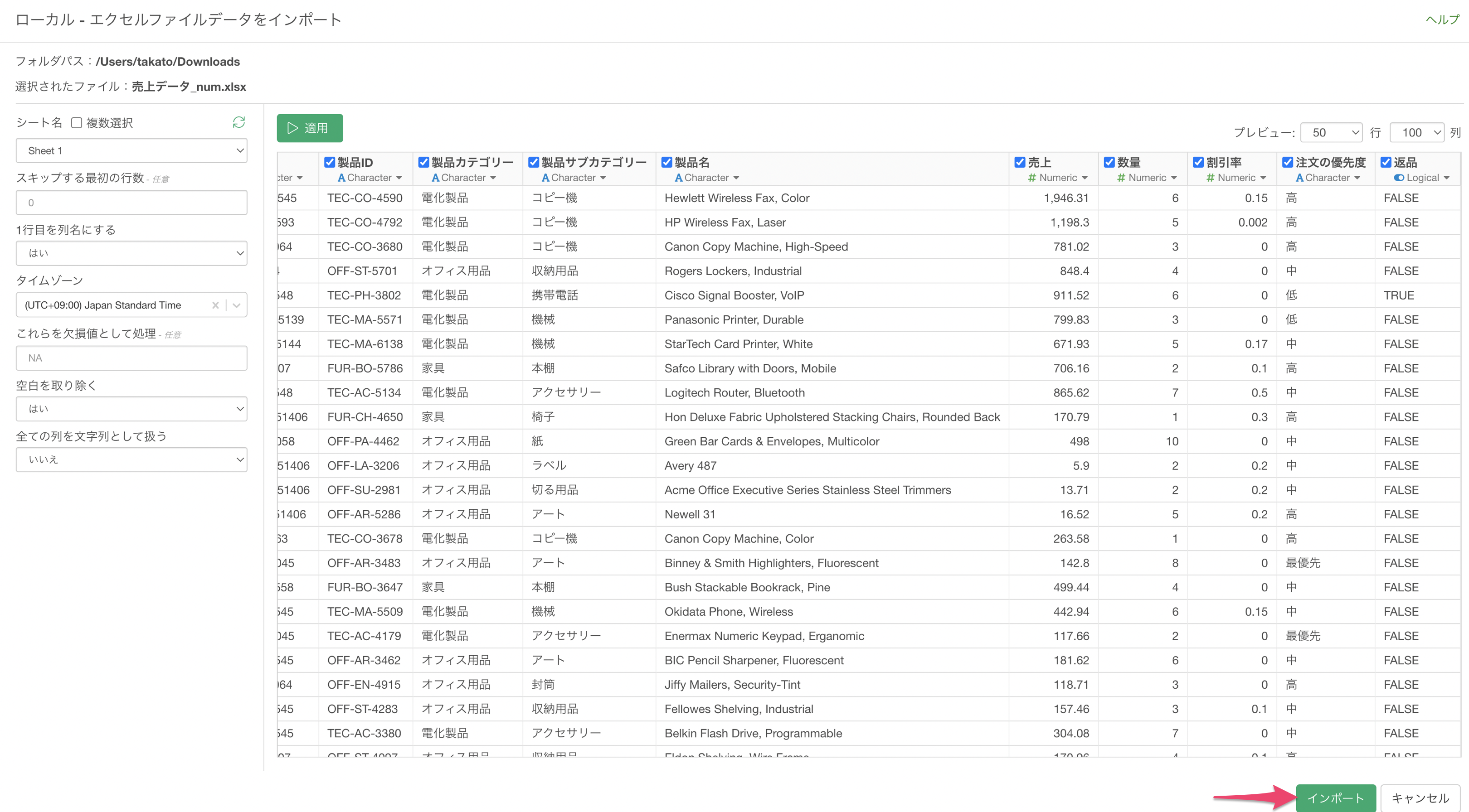1469x812 pixels.
Task: Change data type of 数量 column
Action: [x=1147, y=178]
